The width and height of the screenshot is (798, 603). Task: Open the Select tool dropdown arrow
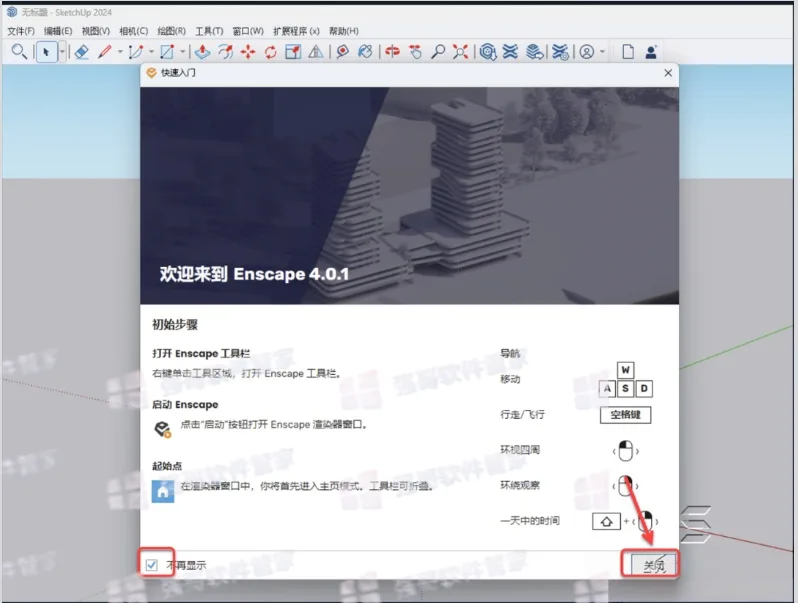(62, 52)
